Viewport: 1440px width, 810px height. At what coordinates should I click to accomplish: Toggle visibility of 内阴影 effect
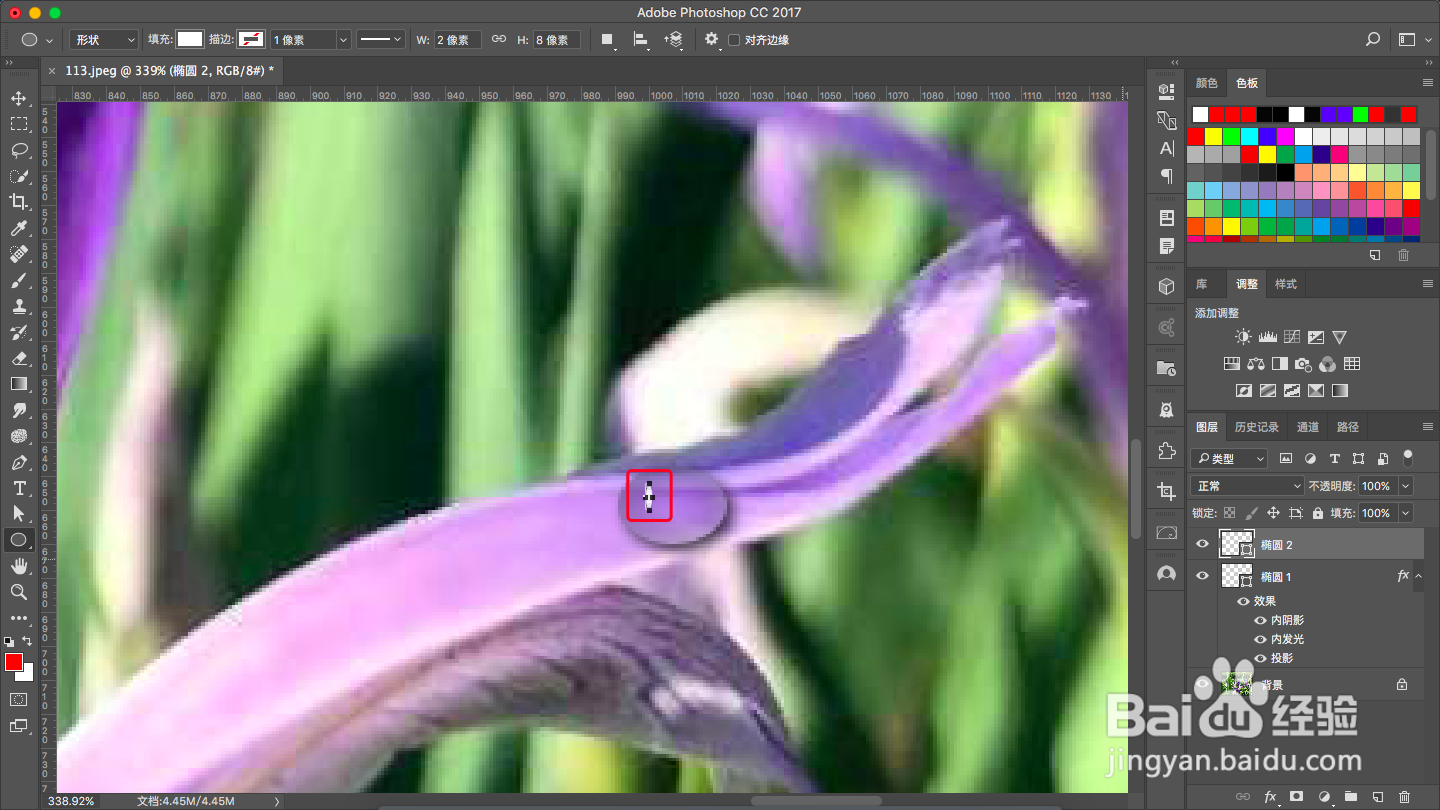[x=1260, y=620]
